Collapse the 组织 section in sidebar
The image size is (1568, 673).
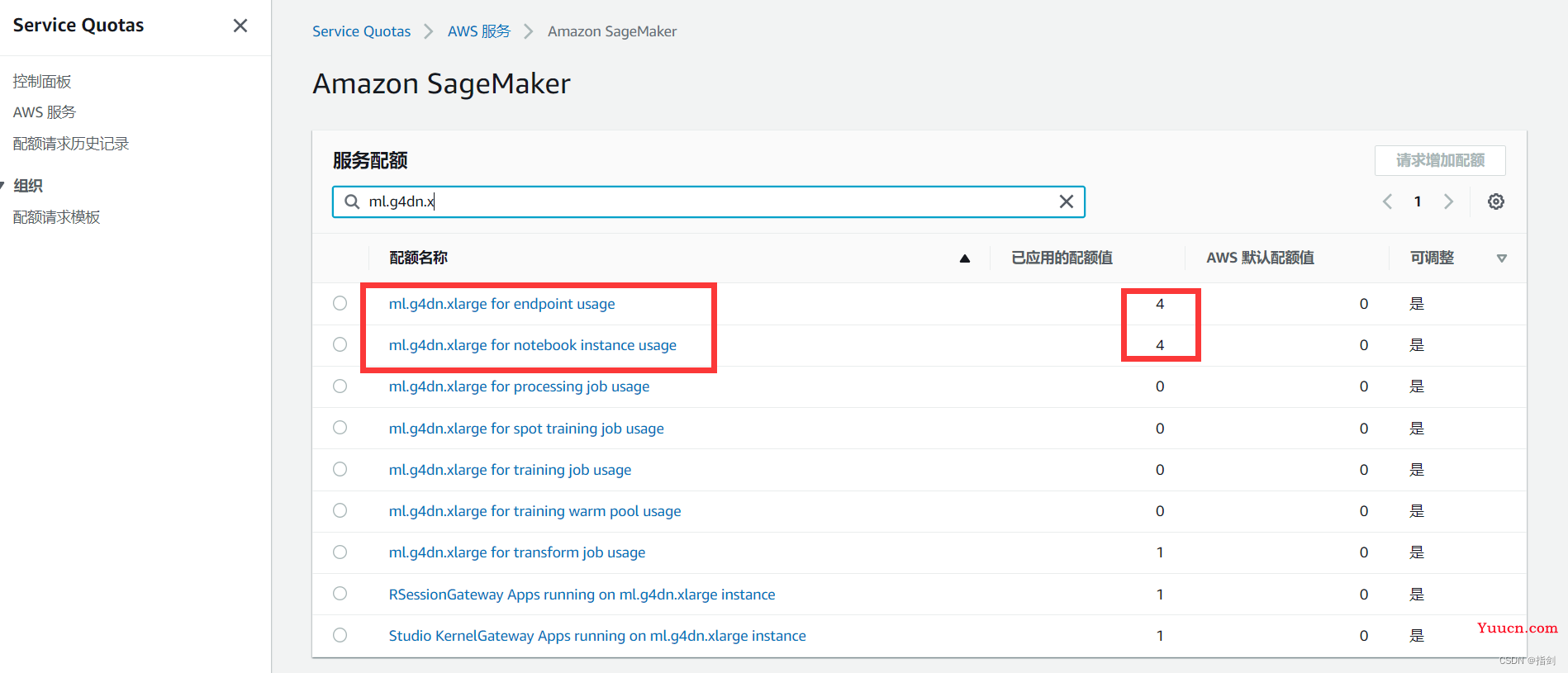click(x=3, y=186)
